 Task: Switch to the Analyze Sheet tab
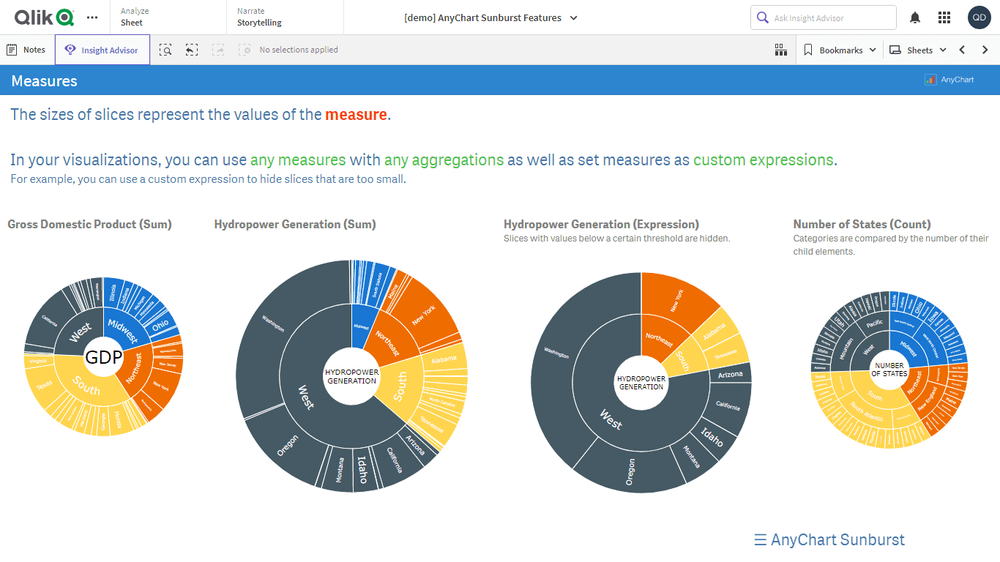click(133, 17)
